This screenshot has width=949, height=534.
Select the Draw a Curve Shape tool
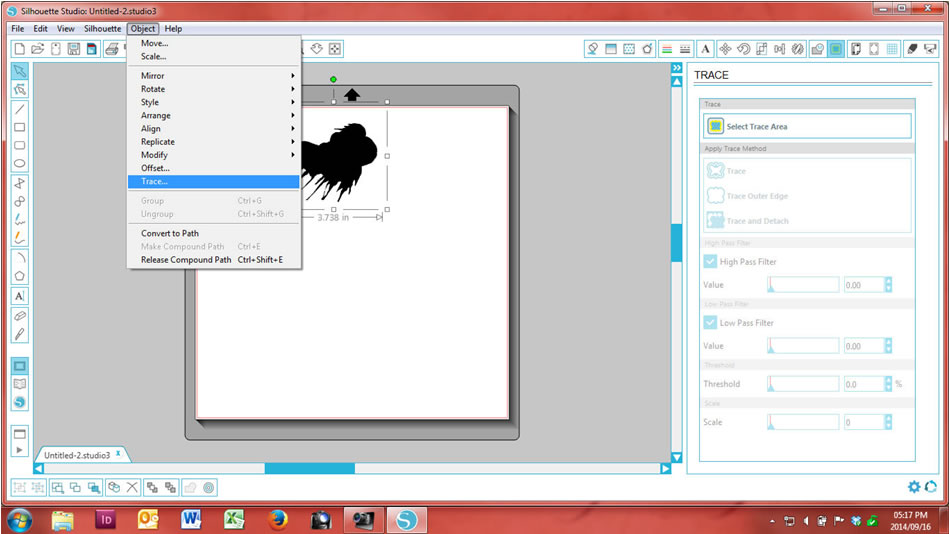pyautogui.click(x=19, y=201)
